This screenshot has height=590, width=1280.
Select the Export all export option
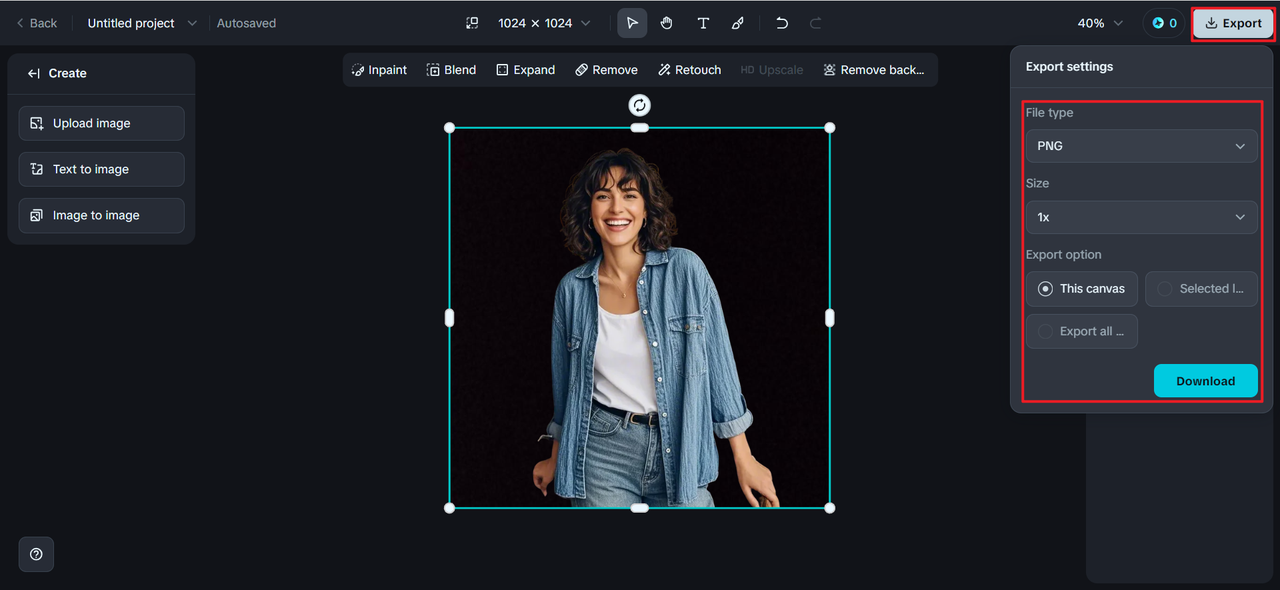tap(1081, 331)
